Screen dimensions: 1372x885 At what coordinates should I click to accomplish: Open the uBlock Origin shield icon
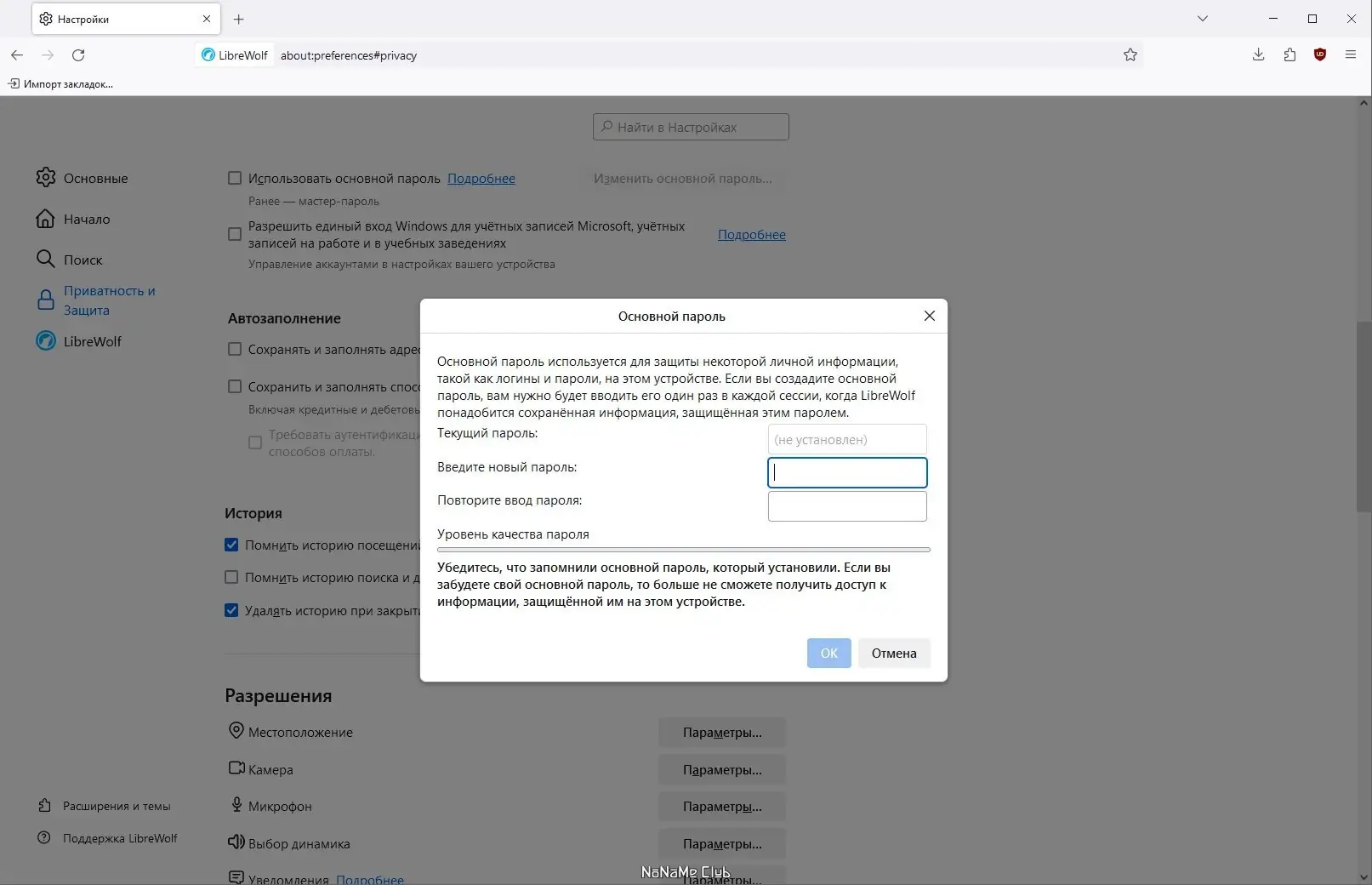(x=1320, y=55)
